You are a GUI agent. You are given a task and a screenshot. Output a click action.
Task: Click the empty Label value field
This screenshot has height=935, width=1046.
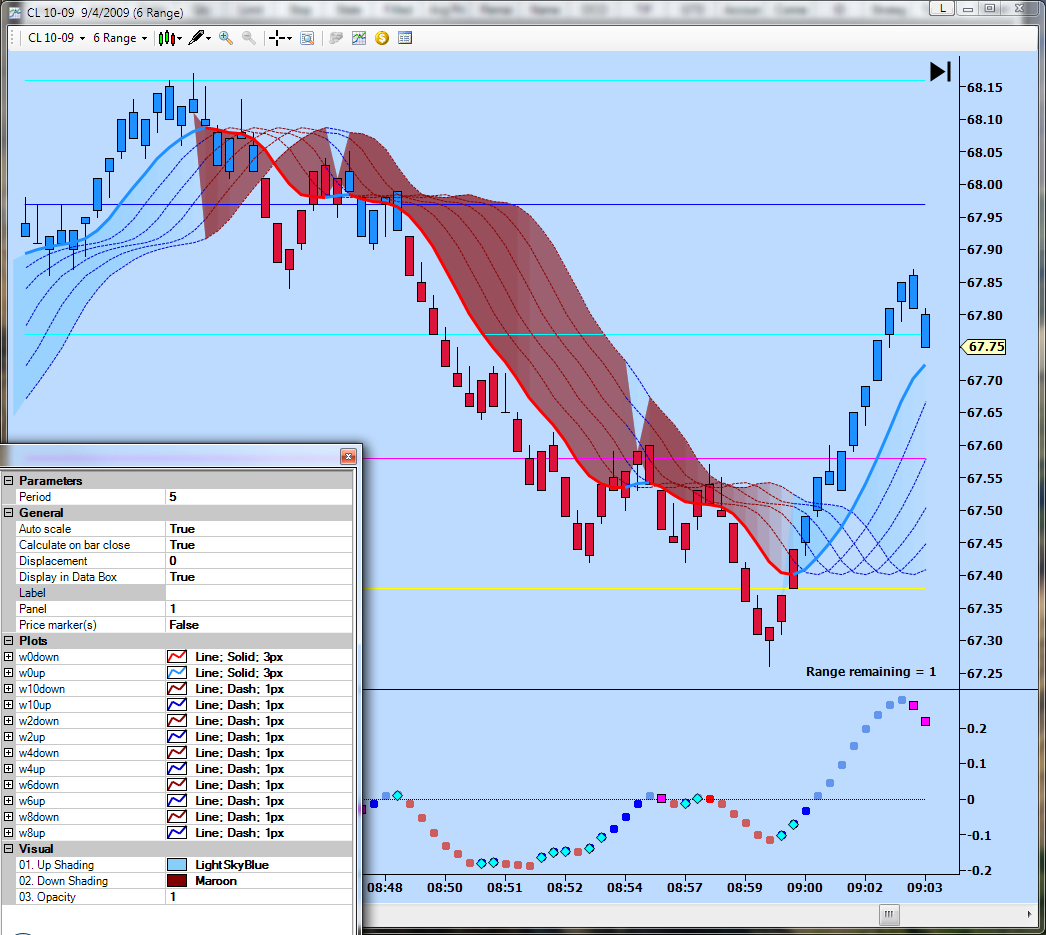point(259,593)
